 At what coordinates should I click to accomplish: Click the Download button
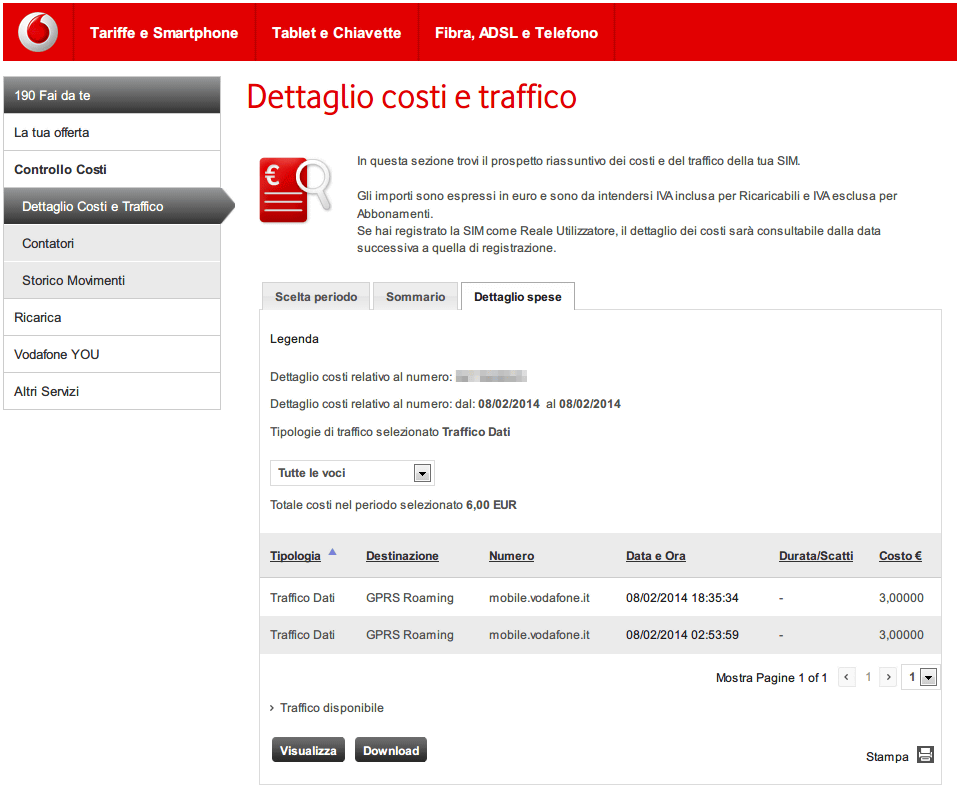click(x=391, y=750)
